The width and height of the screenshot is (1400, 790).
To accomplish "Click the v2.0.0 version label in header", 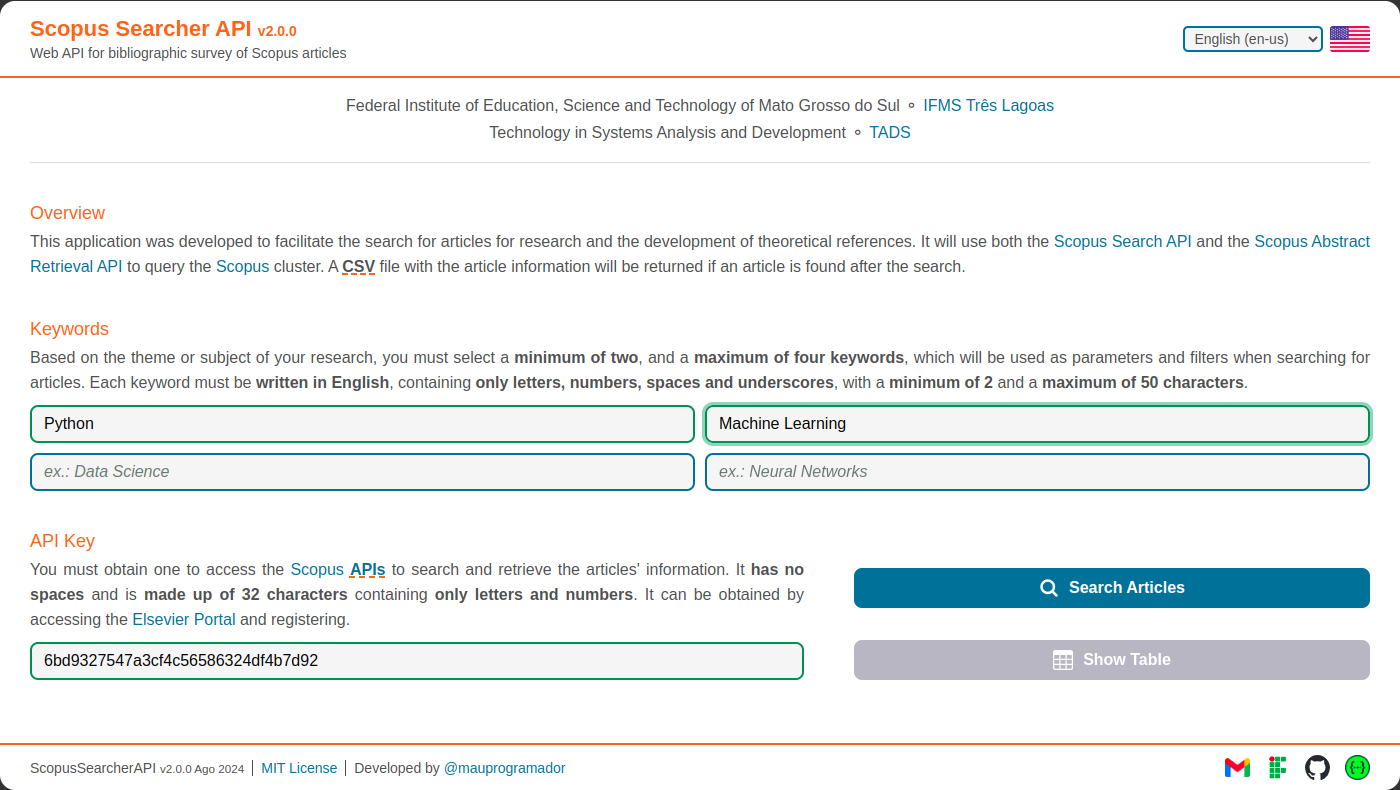I will coord(277,31).
